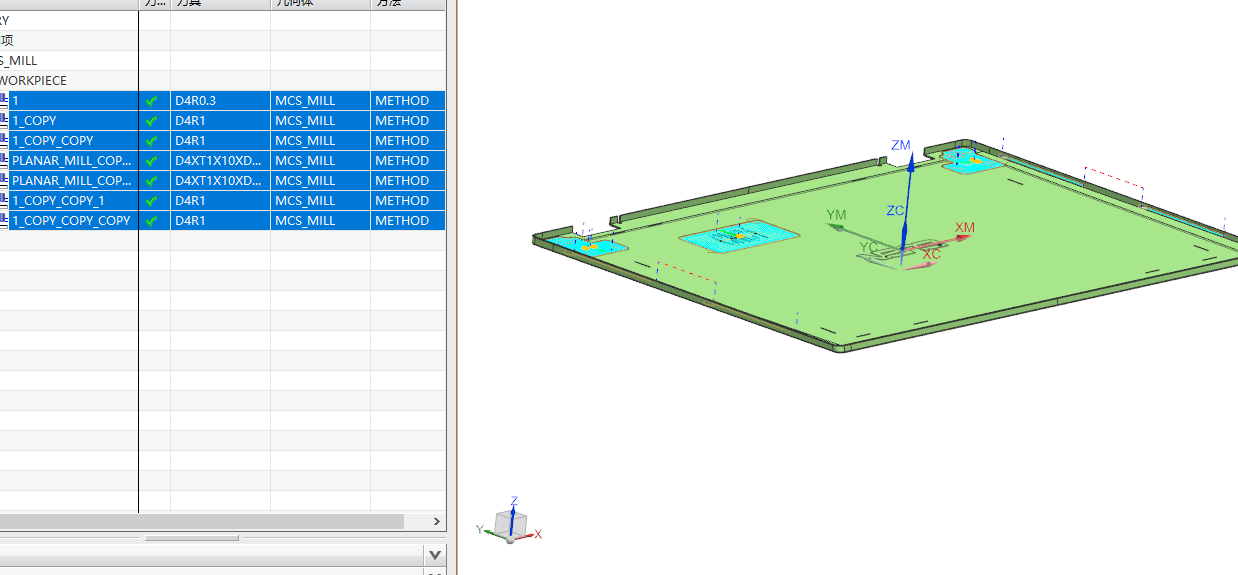This screenshot has width=1238, height=575.
Task: Select the 1_COPY operation
Action: [x=34, y=121]
